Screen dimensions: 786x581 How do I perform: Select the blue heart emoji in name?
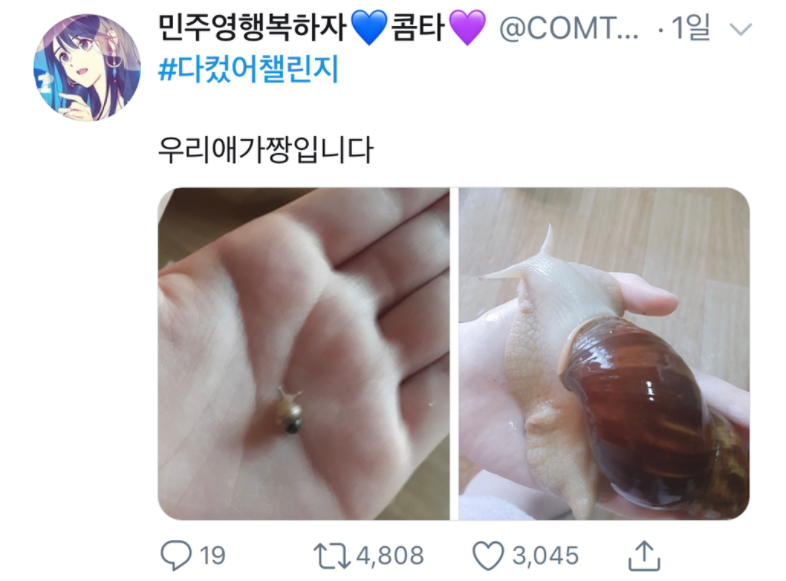tap(369, 28)
